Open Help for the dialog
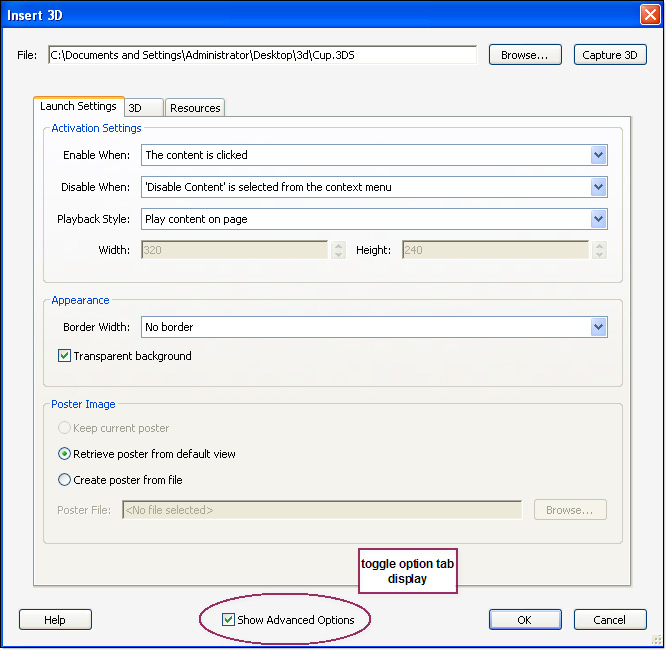667x651 pixels. tap(55, 620)
